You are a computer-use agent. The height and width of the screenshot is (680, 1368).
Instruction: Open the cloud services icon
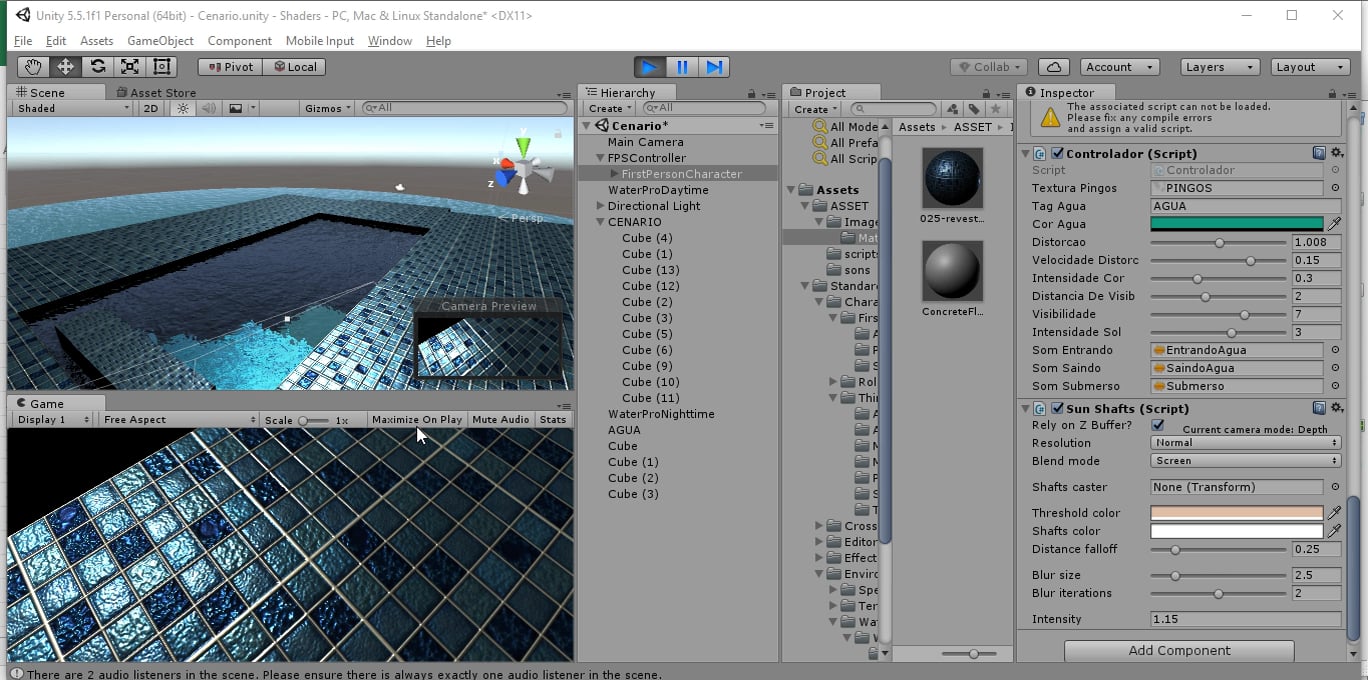pyautogui.click(x=1053, y=67)
